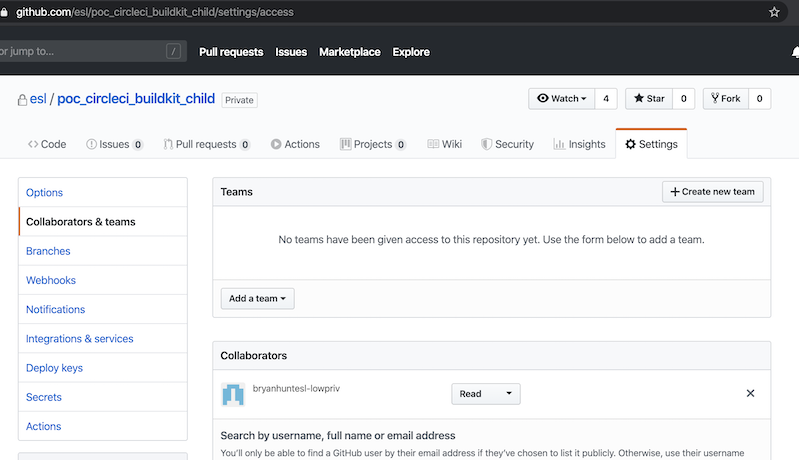Switch to the Insights tab
The width and height of the screenshot is (799, 460).
tap(579, 144)
